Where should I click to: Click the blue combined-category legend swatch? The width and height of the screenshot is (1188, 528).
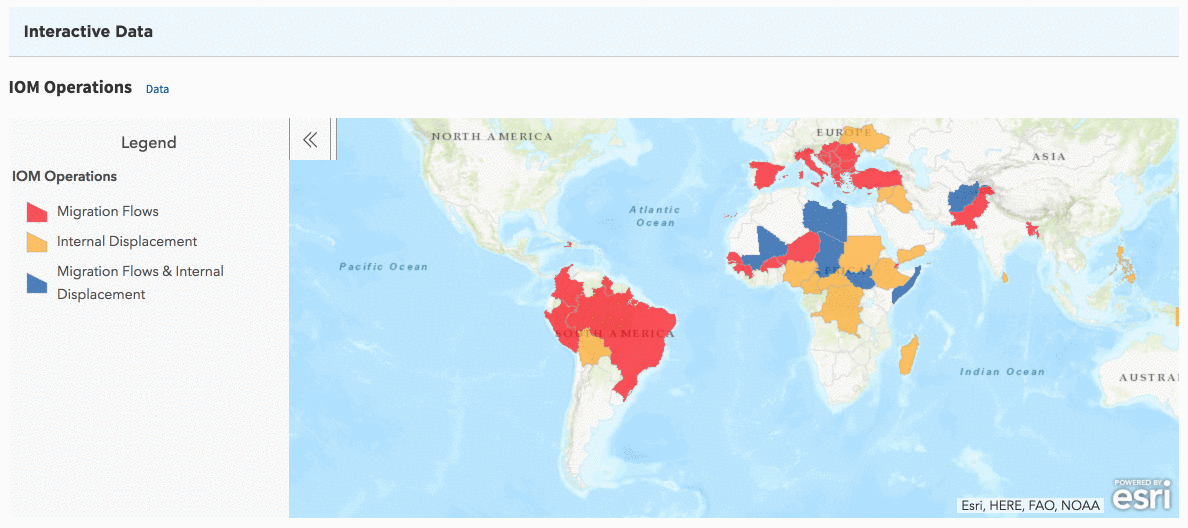point(37,283)
